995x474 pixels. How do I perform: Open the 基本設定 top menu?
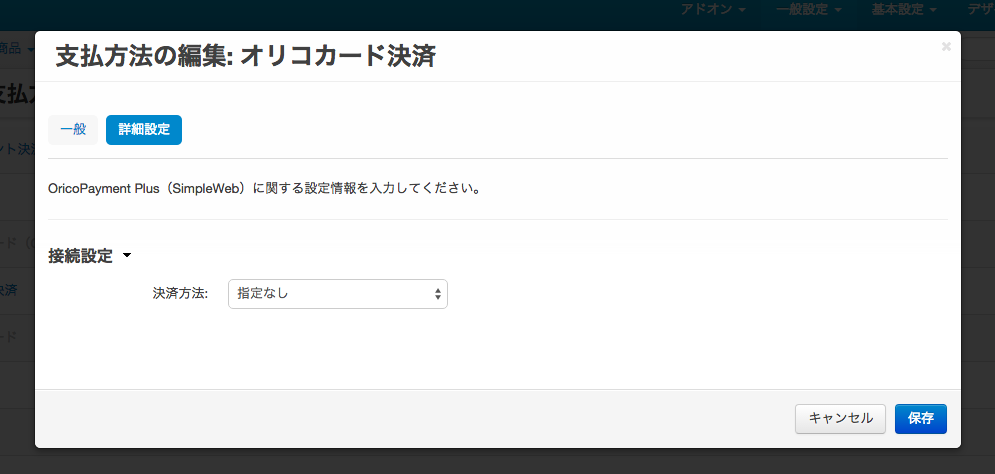tap(902, 9)
